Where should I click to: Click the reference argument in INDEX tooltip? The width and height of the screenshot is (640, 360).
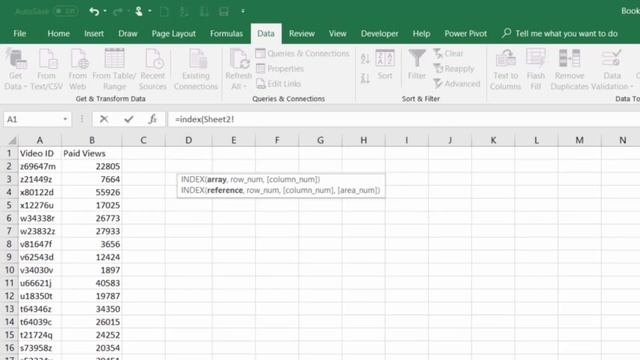coord(225,190)
